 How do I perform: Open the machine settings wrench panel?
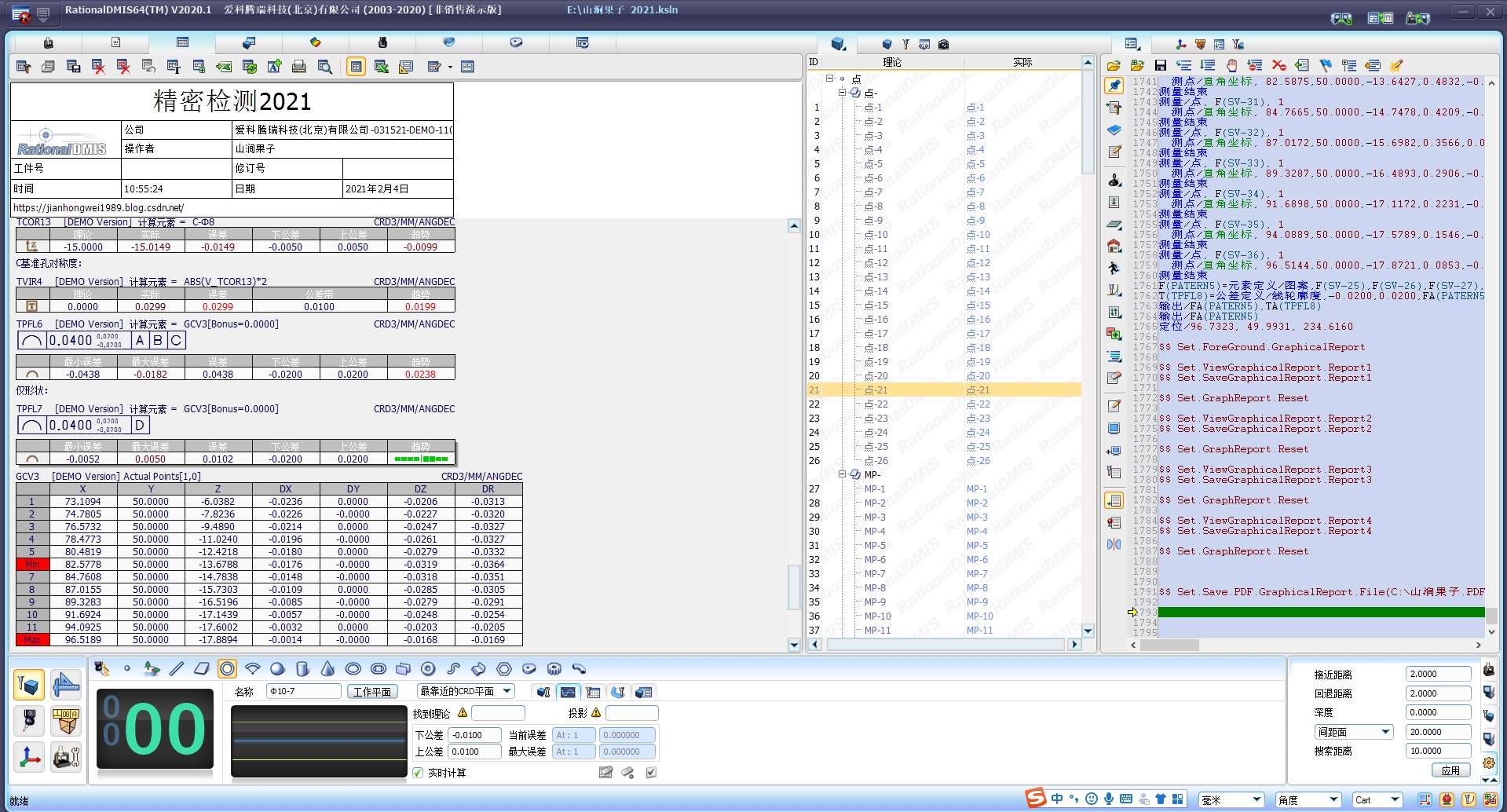(x=66, y=757)
